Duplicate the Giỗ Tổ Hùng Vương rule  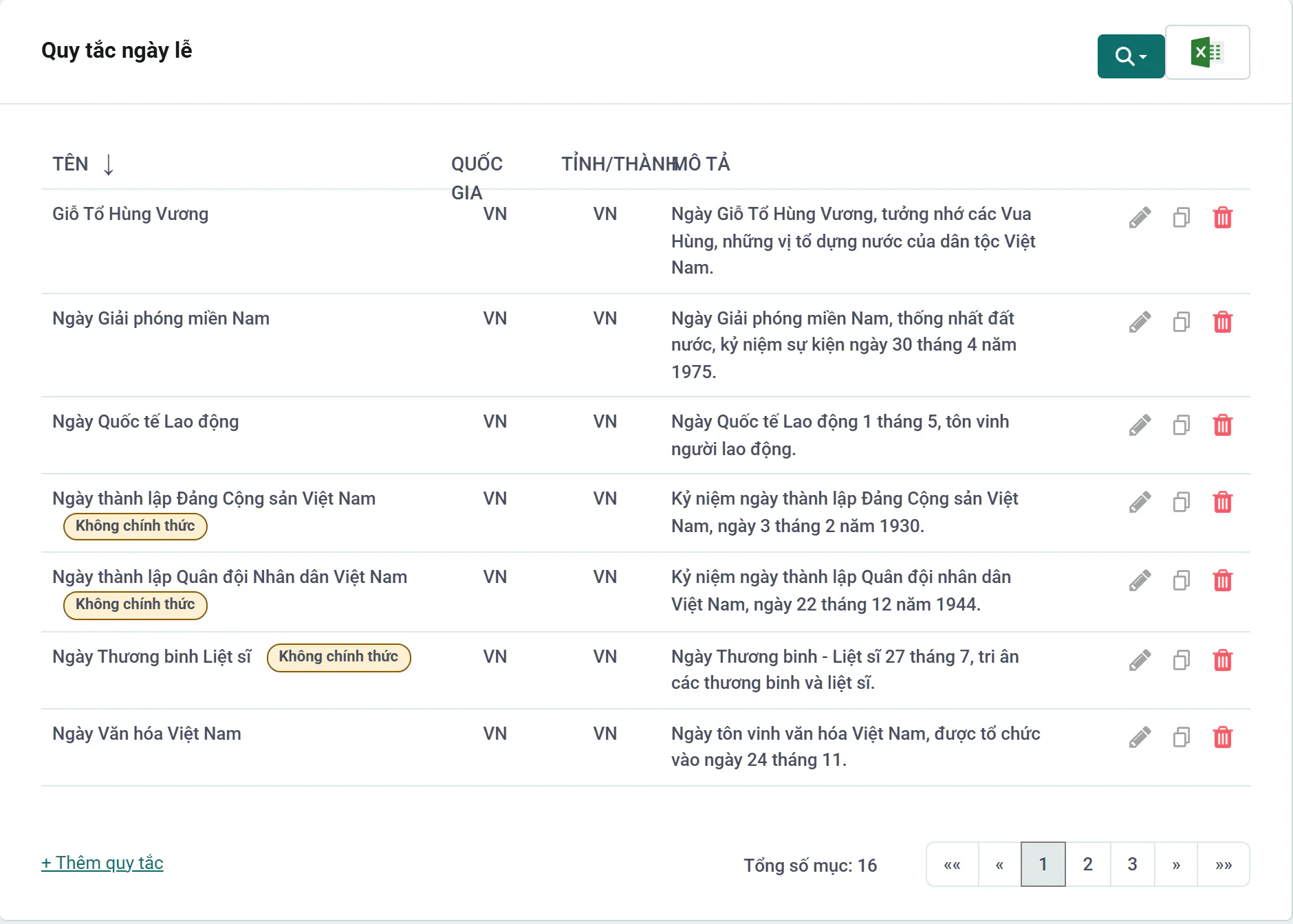pyautogui.click(x=1182, y=218)
